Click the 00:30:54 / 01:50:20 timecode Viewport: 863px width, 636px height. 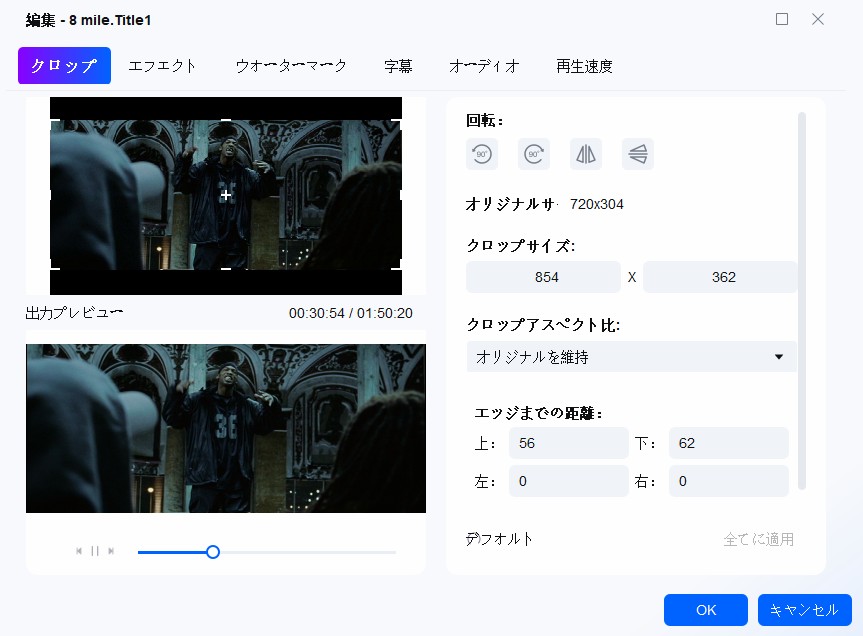351,313
